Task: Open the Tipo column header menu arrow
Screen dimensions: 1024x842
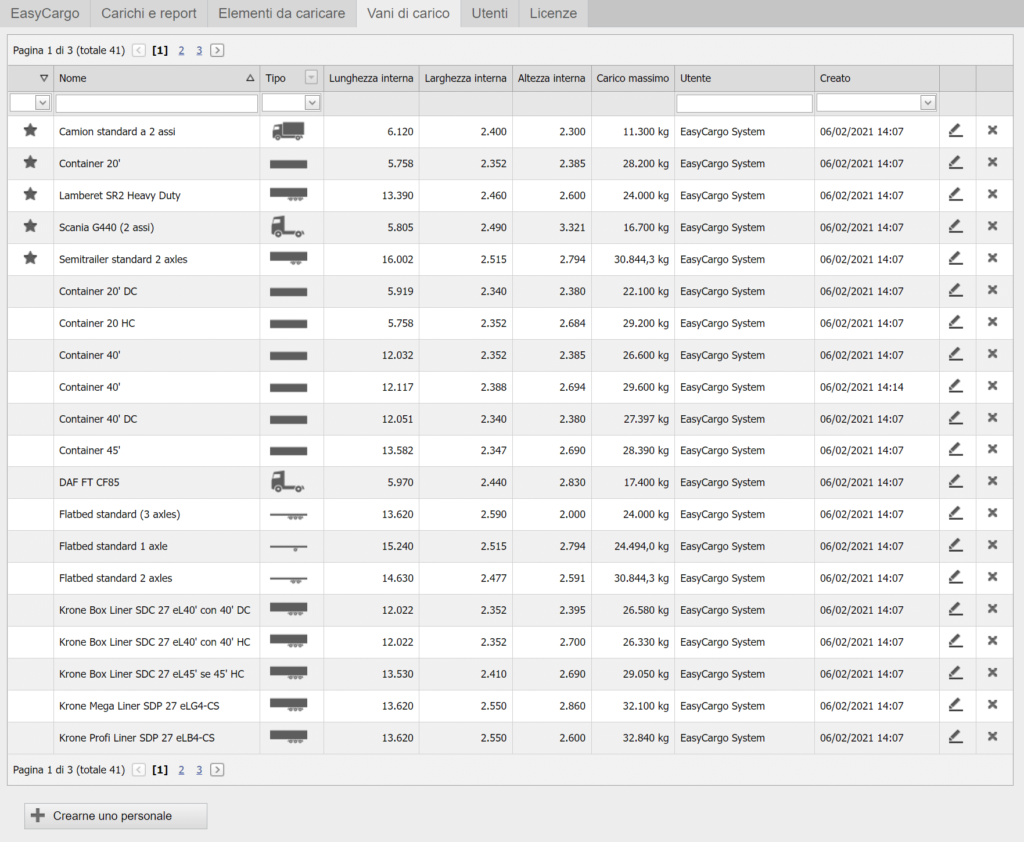Action: pos(312,78)
